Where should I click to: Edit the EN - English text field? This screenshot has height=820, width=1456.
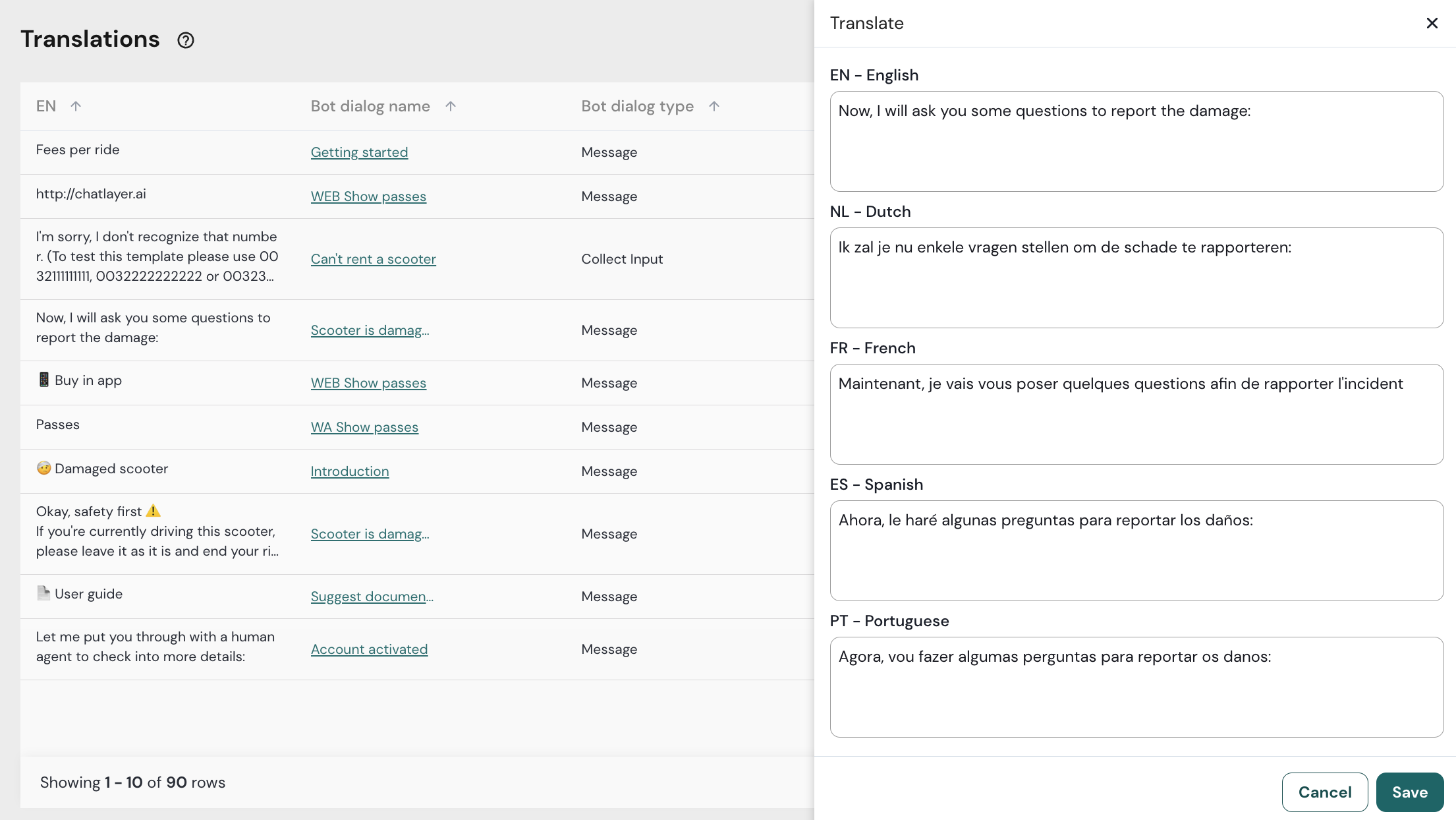(x=1136, y=141)
